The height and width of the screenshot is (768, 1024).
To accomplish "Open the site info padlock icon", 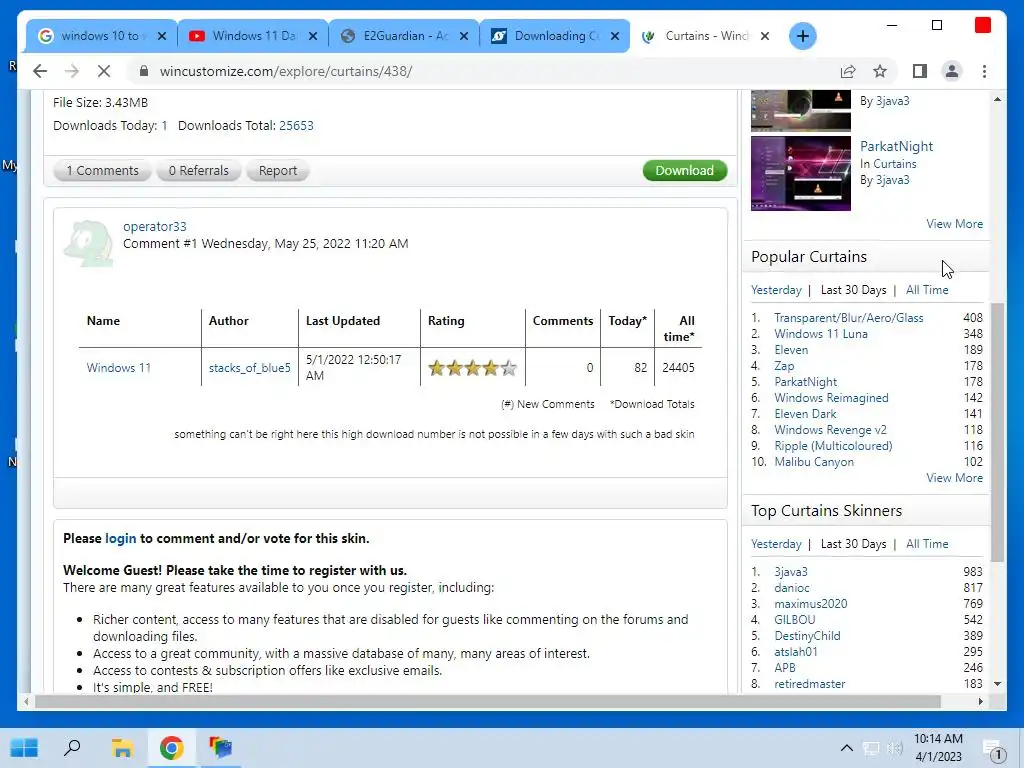I will 144,71.
